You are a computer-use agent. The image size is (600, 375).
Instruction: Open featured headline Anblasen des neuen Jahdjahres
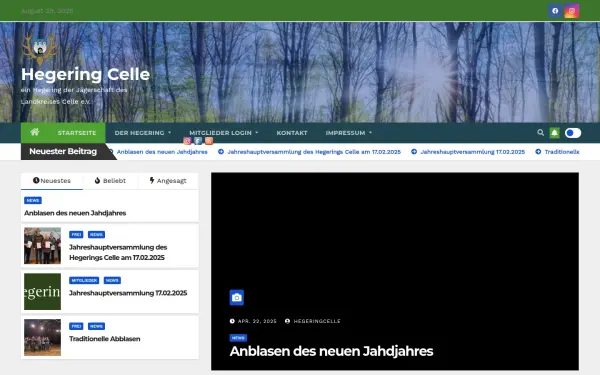pos(331,351)
